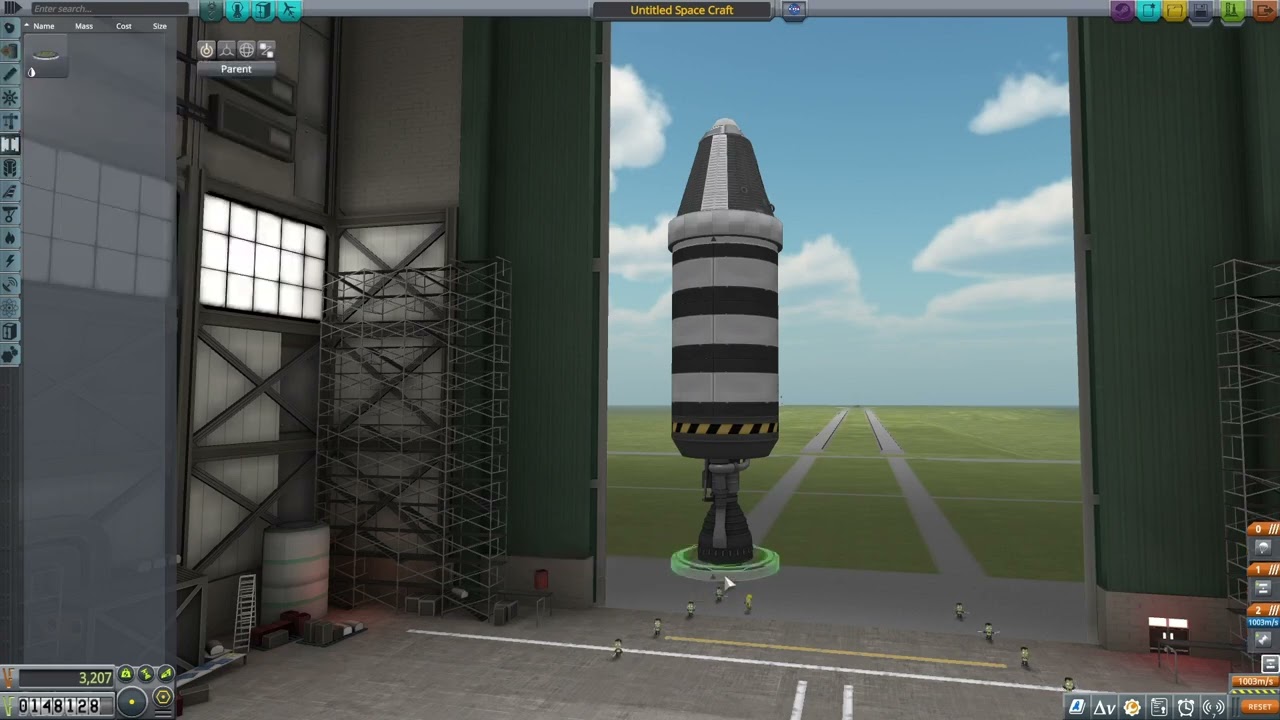Open the Contracts app
Image resolution: width=1280 pixels, height=720 pixels.
pos(1159,707)
